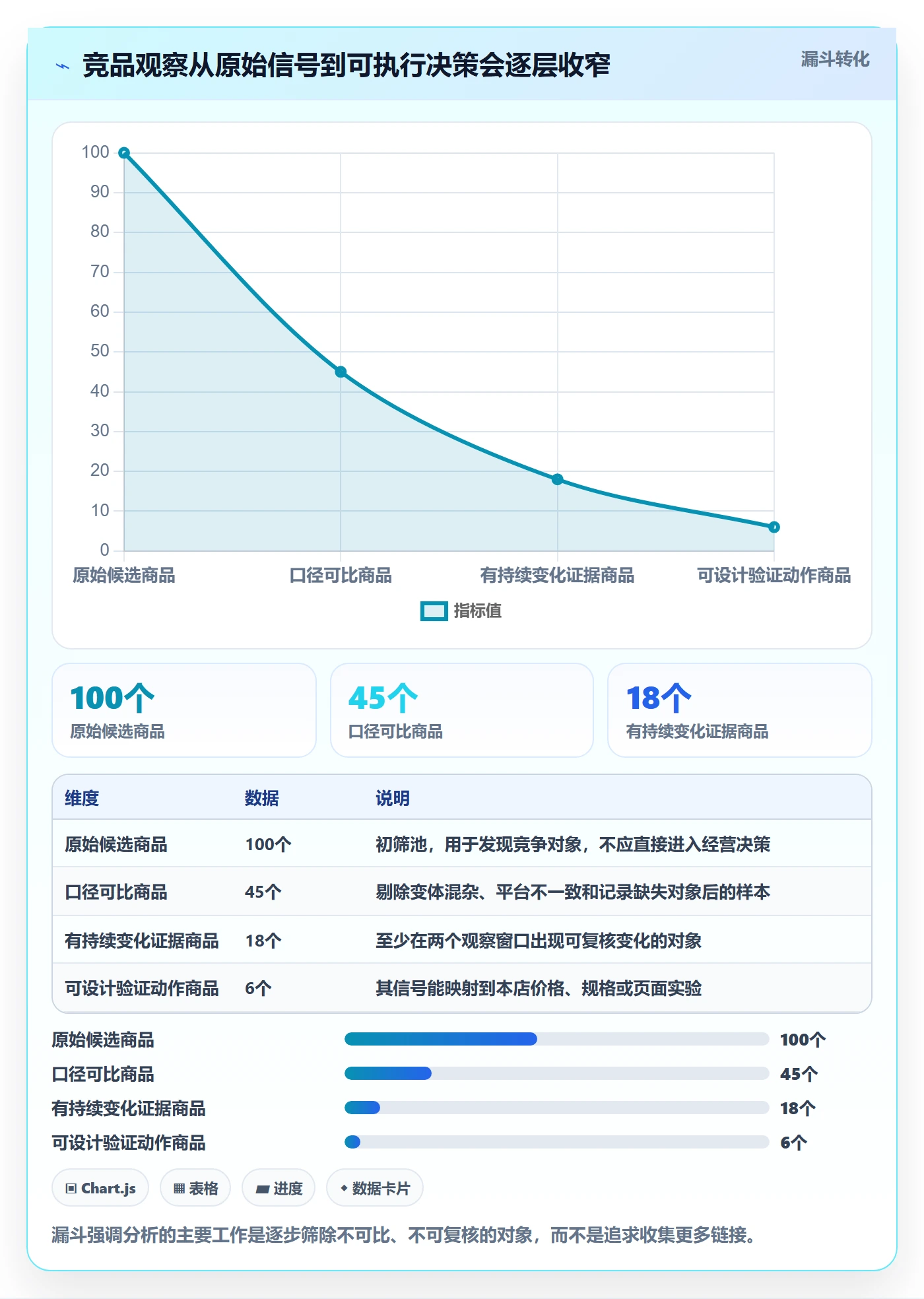Viewport: 924px width, 1299px height.
Task: Toggle the 指标值 legend swatch
Action: tap(434, 611)
